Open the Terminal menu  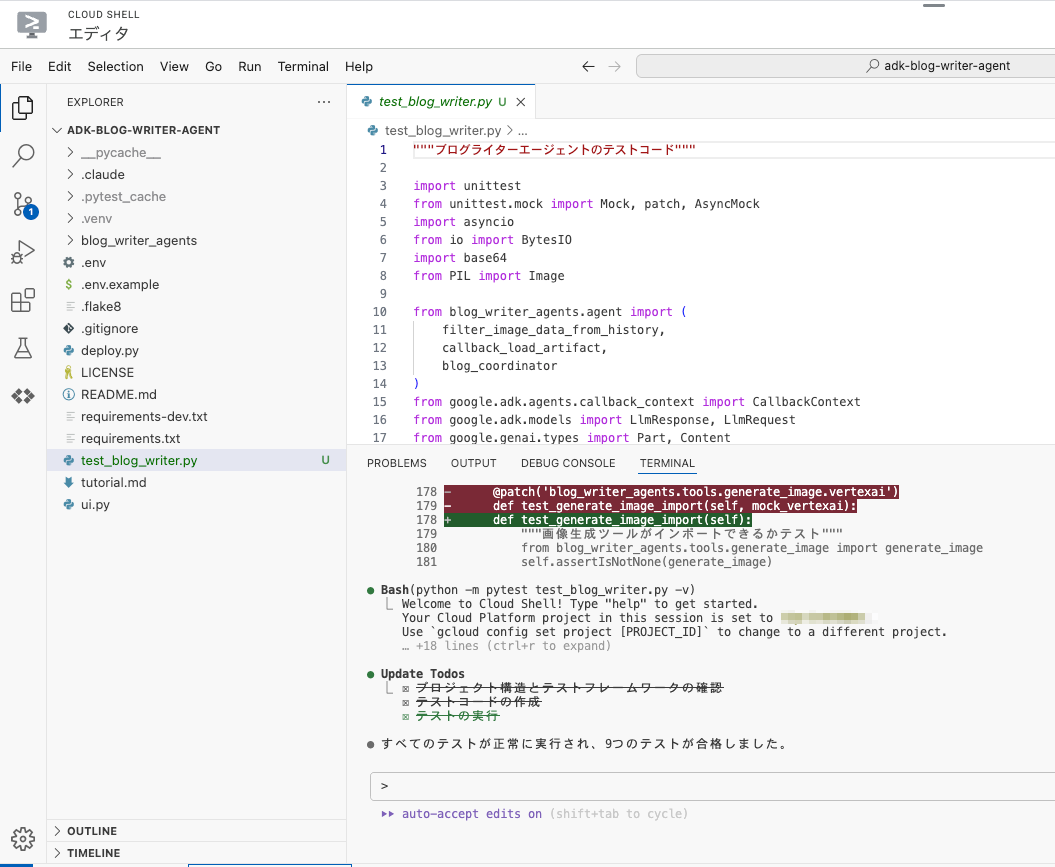[302, 66]
